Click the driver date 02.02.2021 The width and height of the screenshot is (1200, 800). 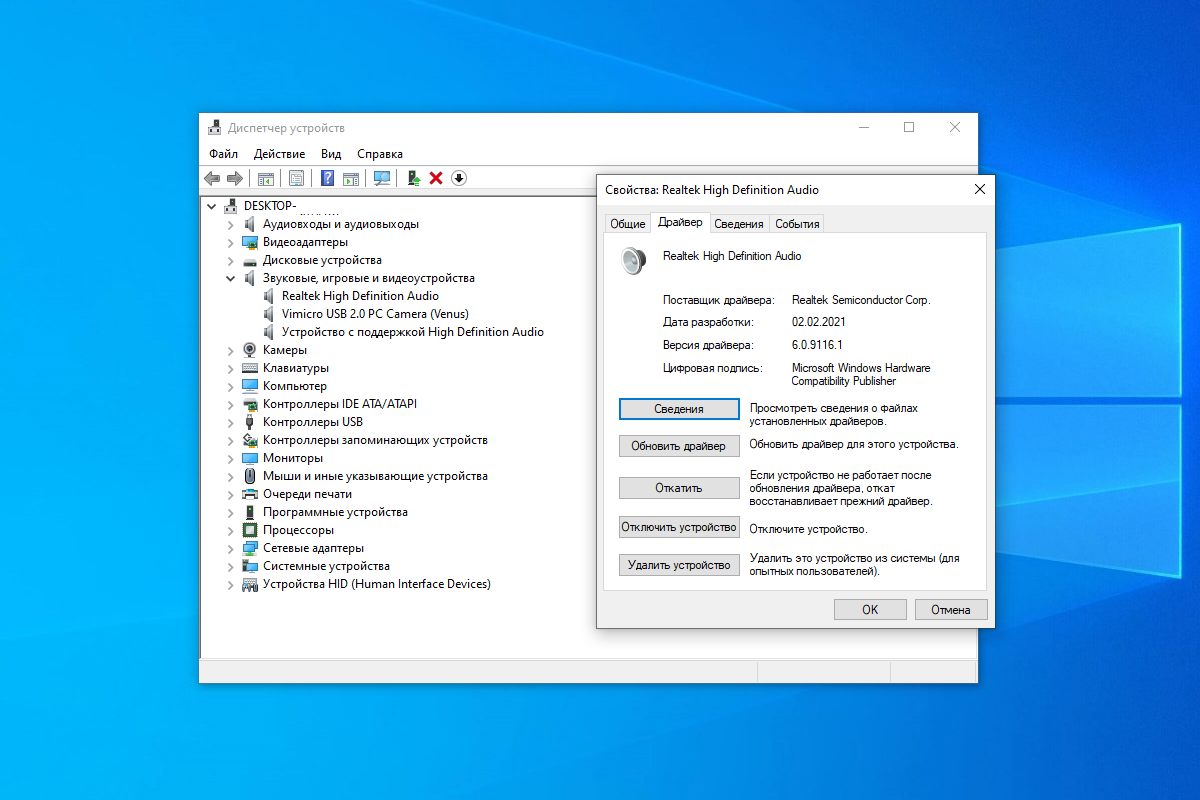(819, 322)
